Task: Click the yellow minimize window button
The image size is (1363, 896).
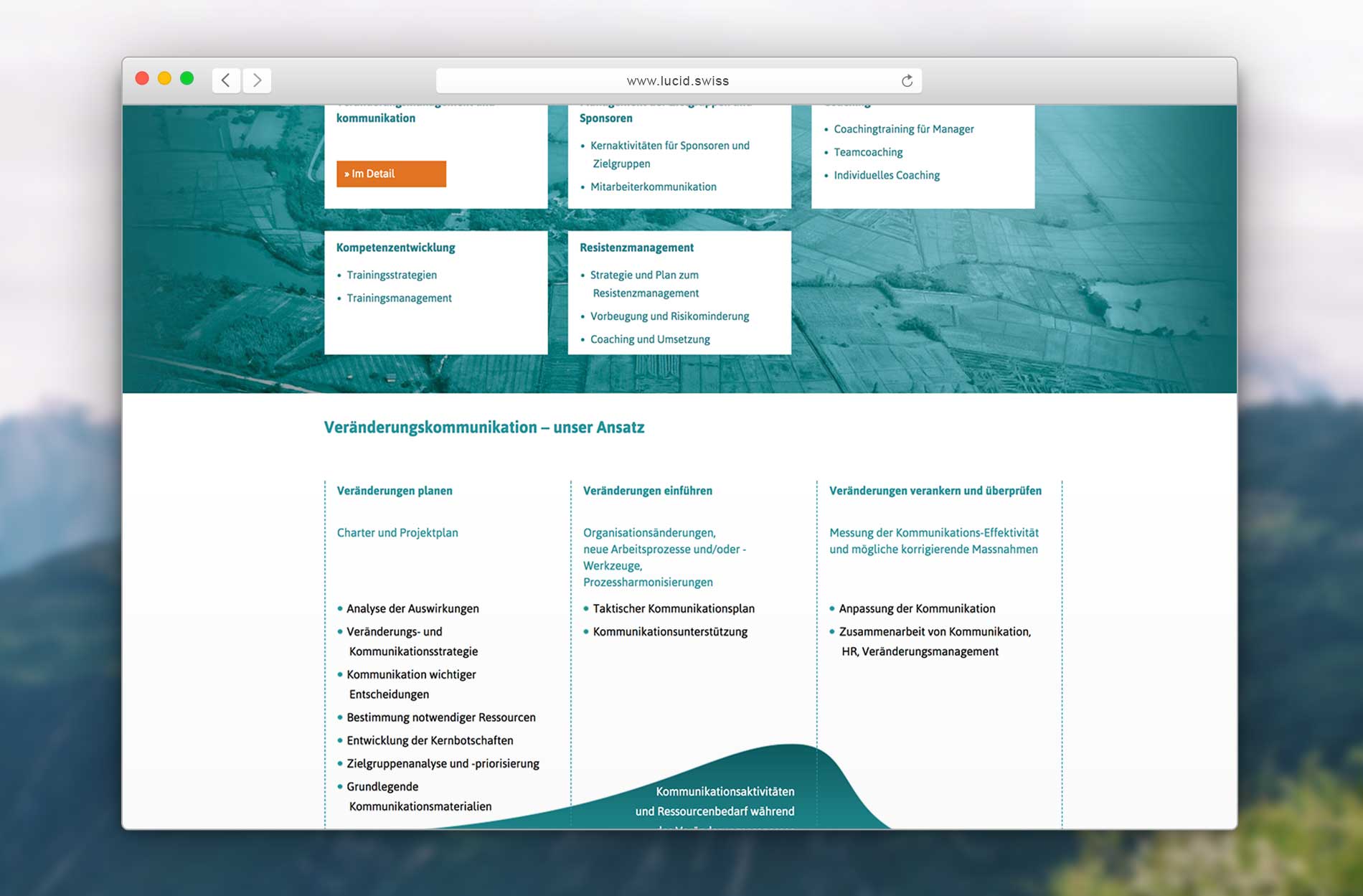Action: click(164, 78)
